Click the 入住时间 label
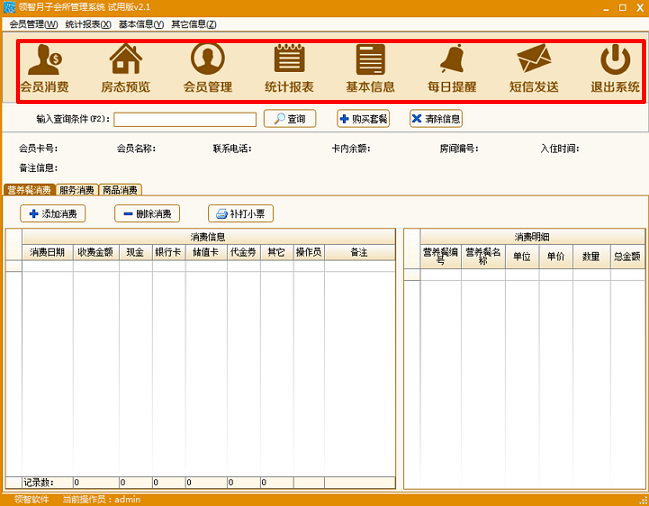This screenshot has width=649, height=506. point(560,148)
